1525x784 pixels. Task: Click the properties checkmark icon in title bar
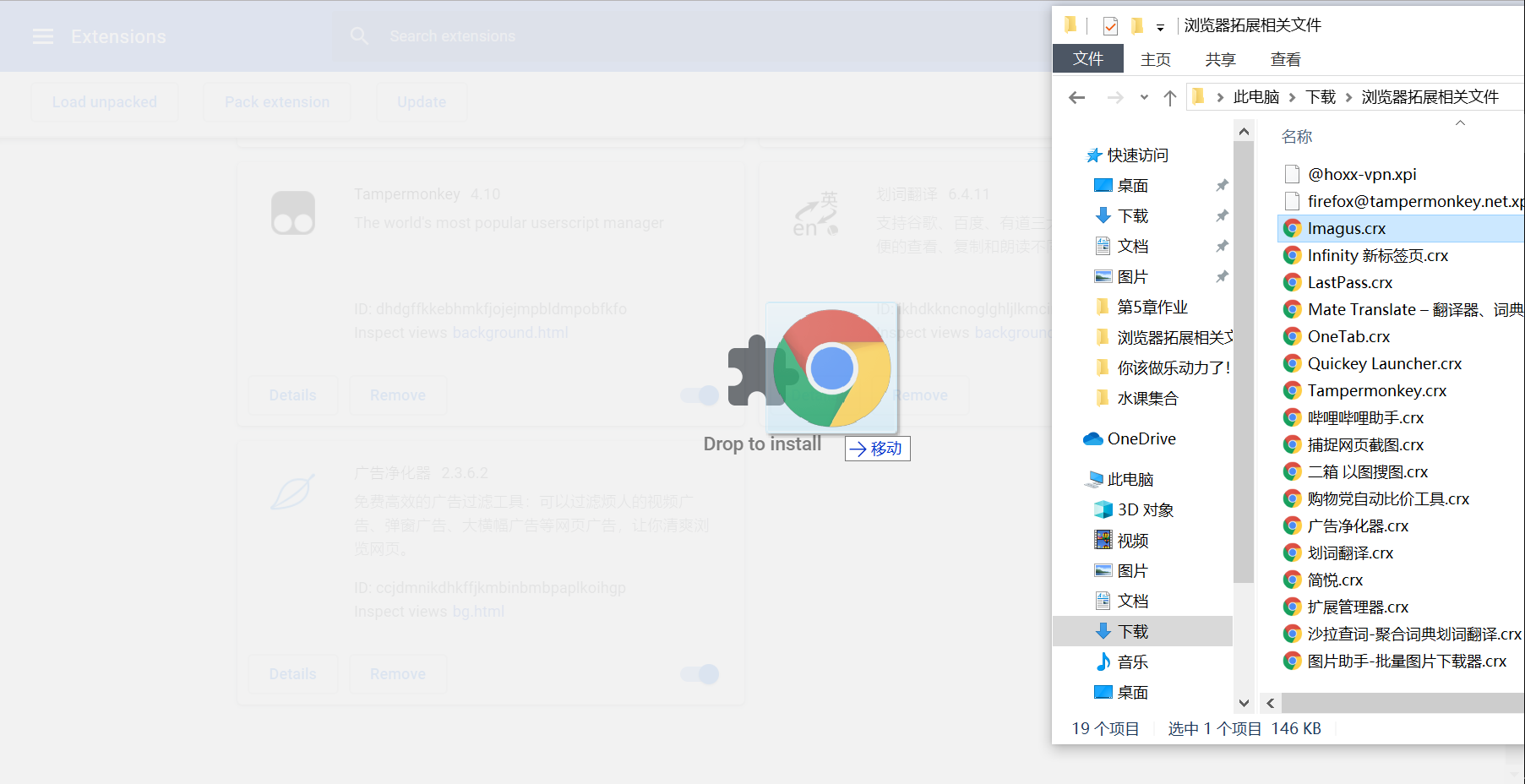click(1110, 26)
